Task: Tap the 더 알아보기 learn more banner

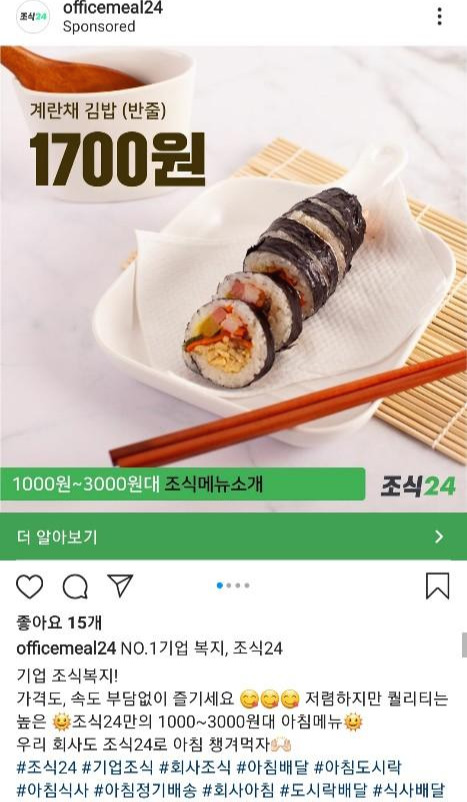Action: click(233, 537)
